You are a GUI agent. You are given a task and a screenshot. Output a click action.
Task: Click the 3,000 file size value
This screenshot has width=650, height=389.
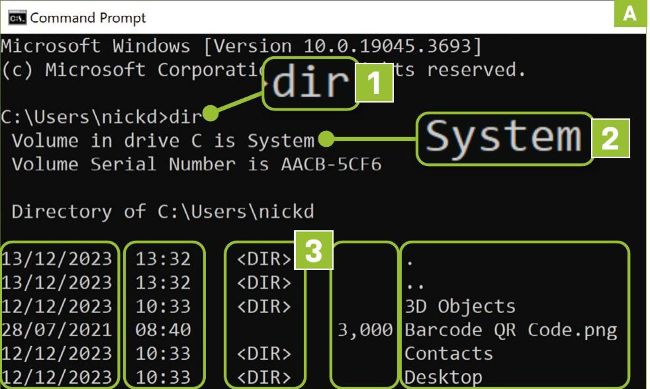tap(365, 330)
